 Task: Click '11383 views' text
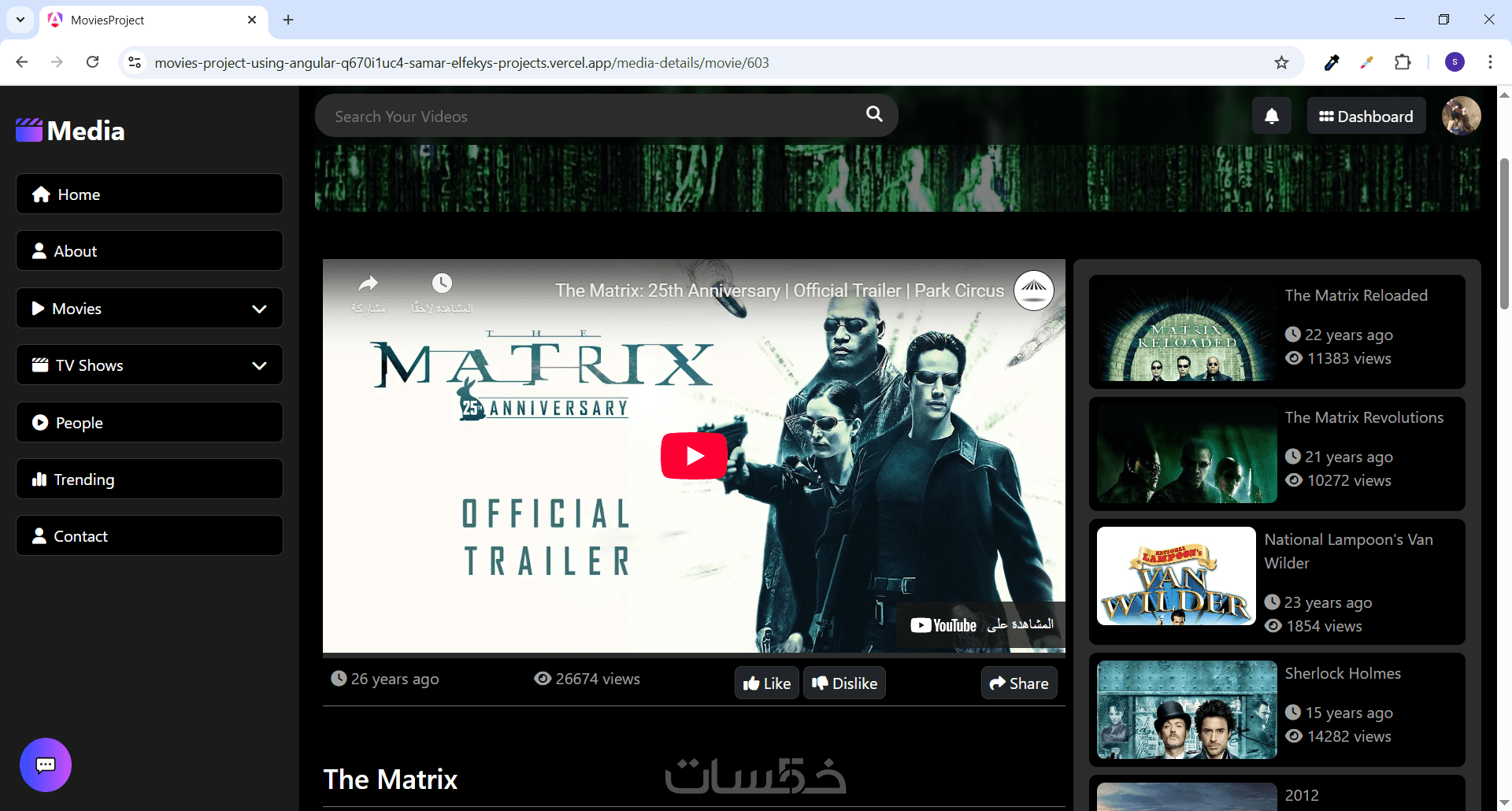[1349, 358]
